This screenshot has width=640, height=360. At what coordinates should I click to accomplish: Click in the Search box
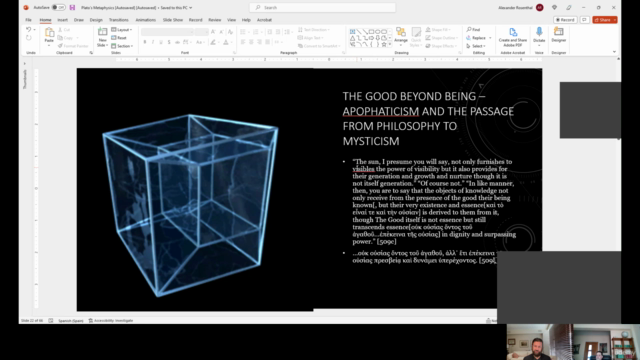coord(322,7)
